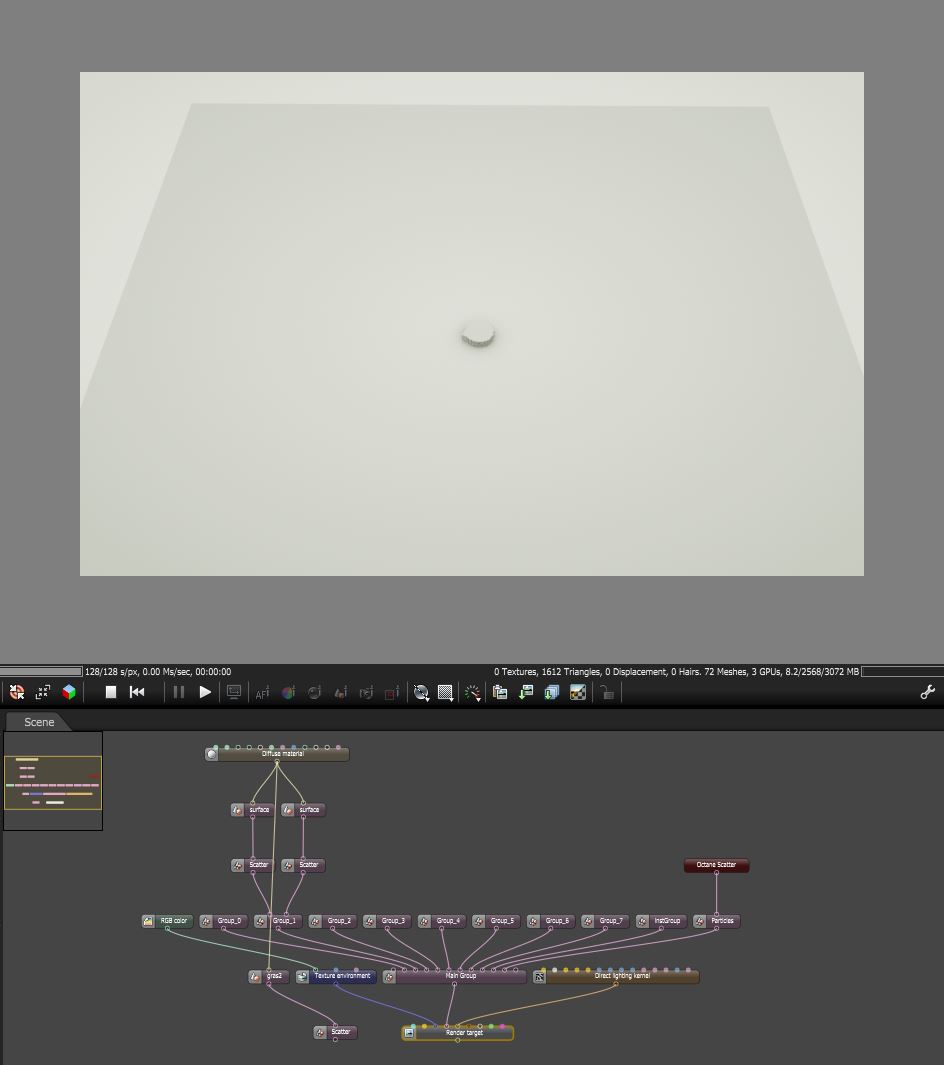
Task: Click the node graph minimap thumbnail
Action: (x=53, y=781)
